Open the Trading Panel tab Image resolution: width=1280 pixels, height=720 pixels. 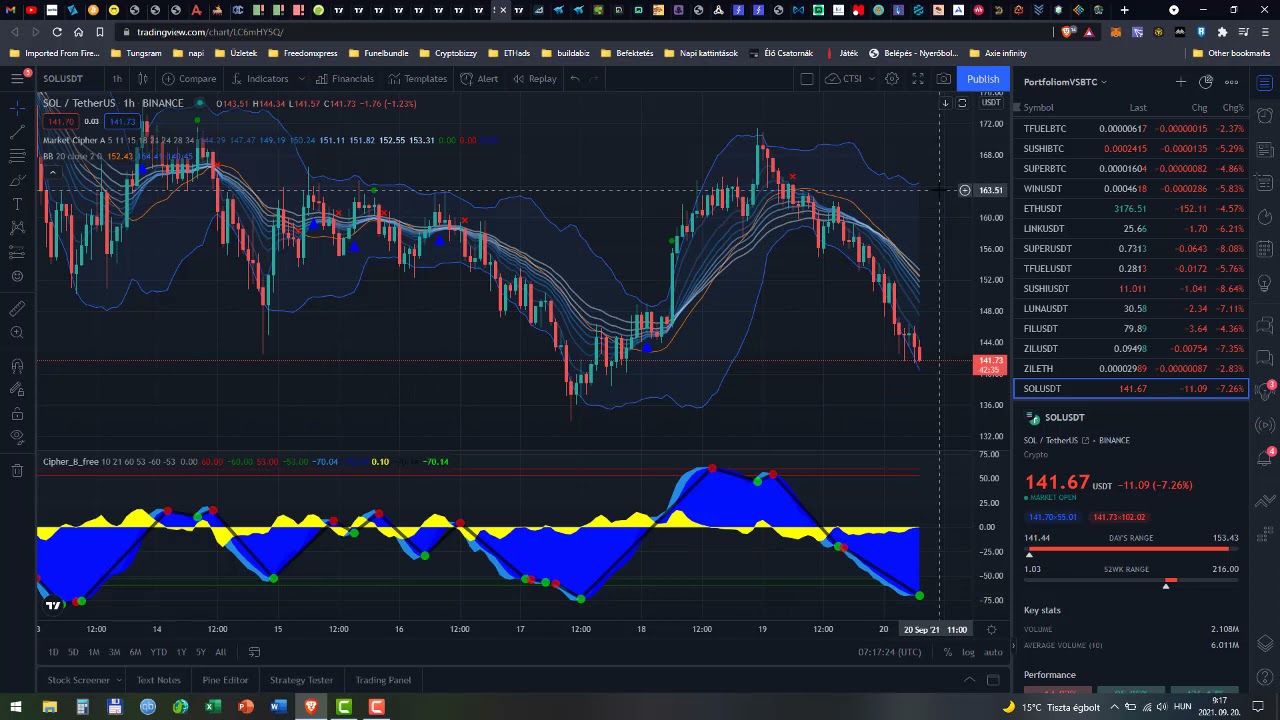pos(383,680)
